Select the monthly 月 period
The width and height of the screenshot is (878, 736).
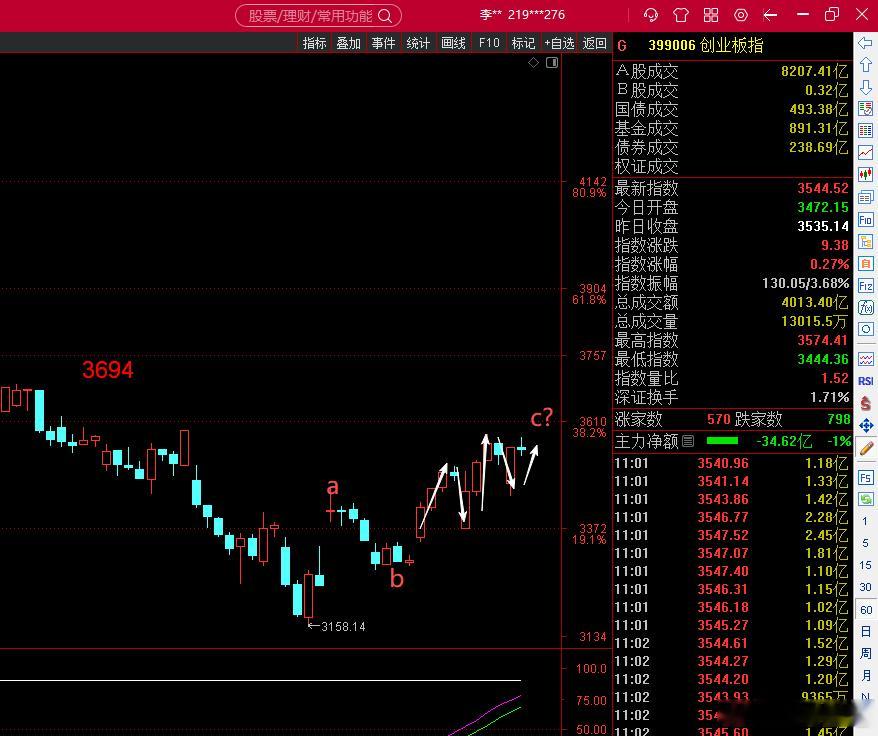(x=865, y=676)
